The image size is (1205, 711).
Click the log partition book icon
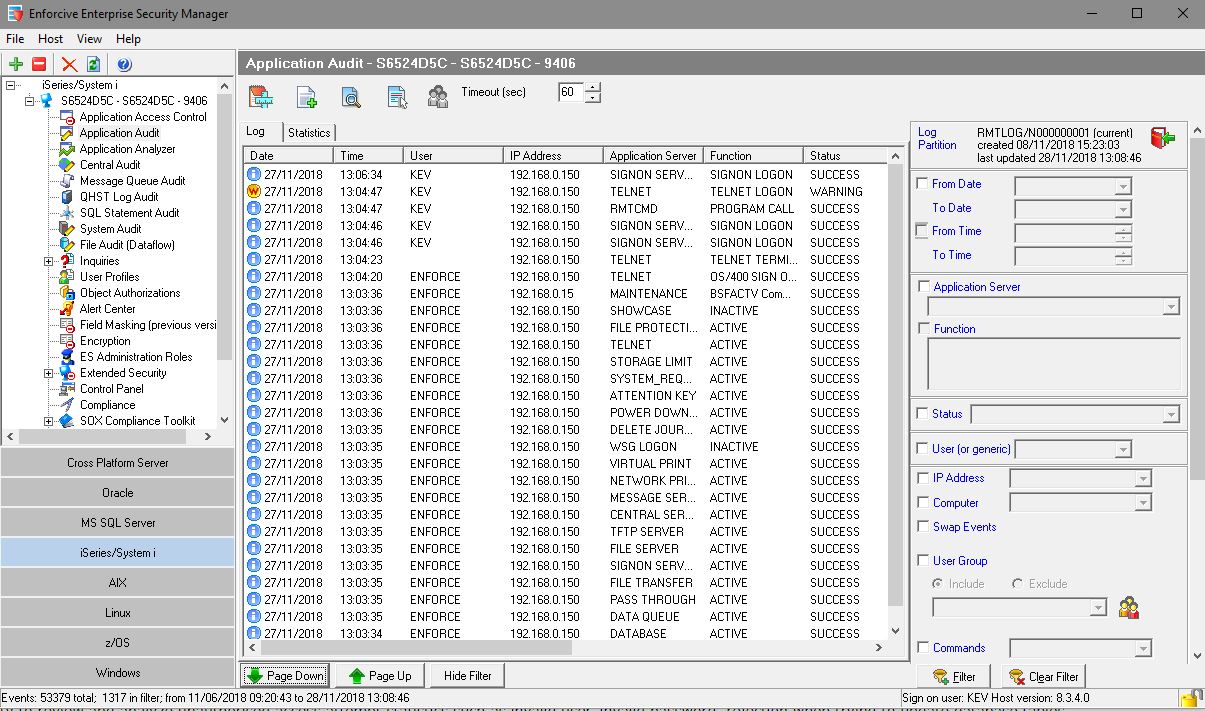coord(1162,138)
